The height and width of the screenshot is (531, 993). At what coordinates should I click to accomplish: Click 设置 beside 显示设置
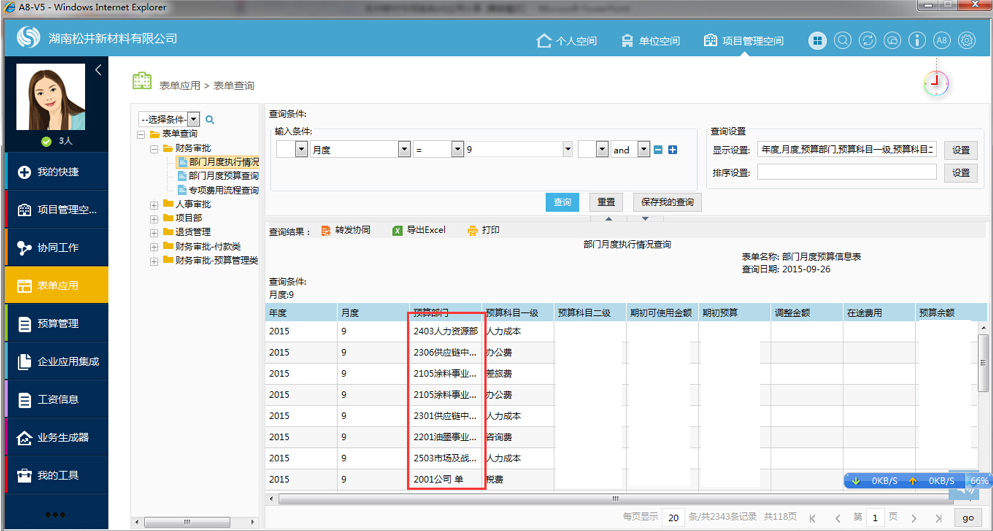[x=961, y=150]
